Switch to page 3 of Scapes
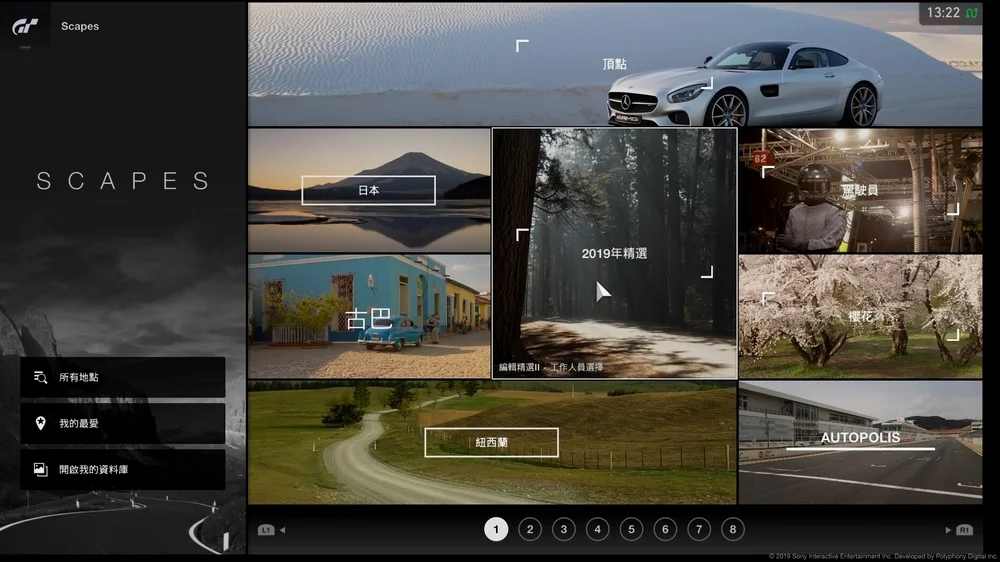This screenshot has height=562, width=1000. (564, 530)
